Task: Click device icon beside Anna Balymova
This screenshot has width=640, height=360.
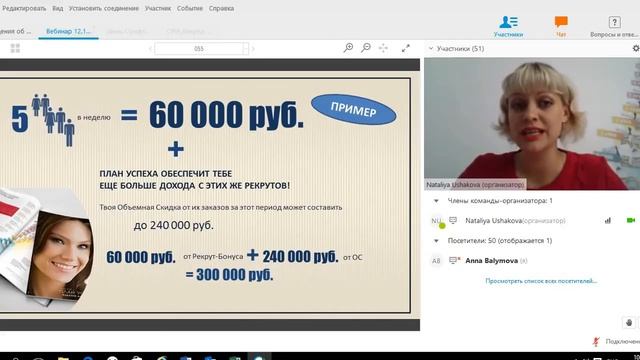Action: pos(454,260)
